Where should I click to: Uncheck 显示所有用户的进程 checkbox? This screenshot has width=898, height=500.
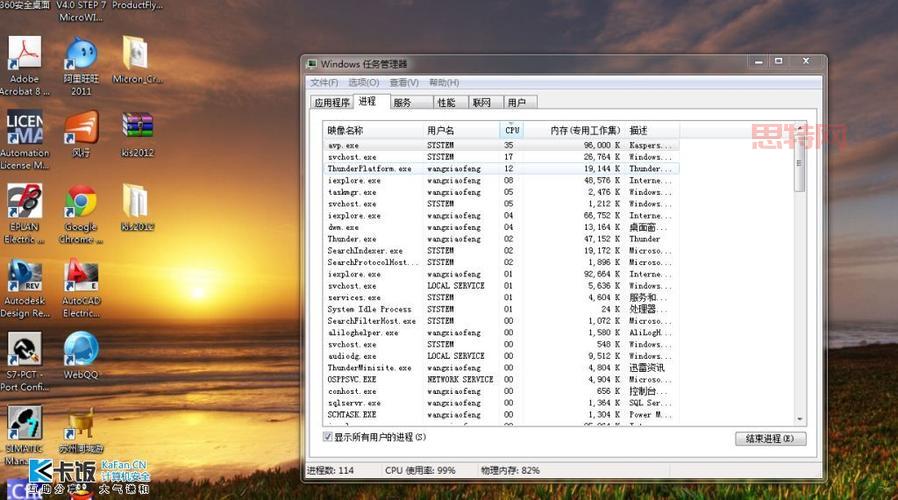tap(328, 437)
